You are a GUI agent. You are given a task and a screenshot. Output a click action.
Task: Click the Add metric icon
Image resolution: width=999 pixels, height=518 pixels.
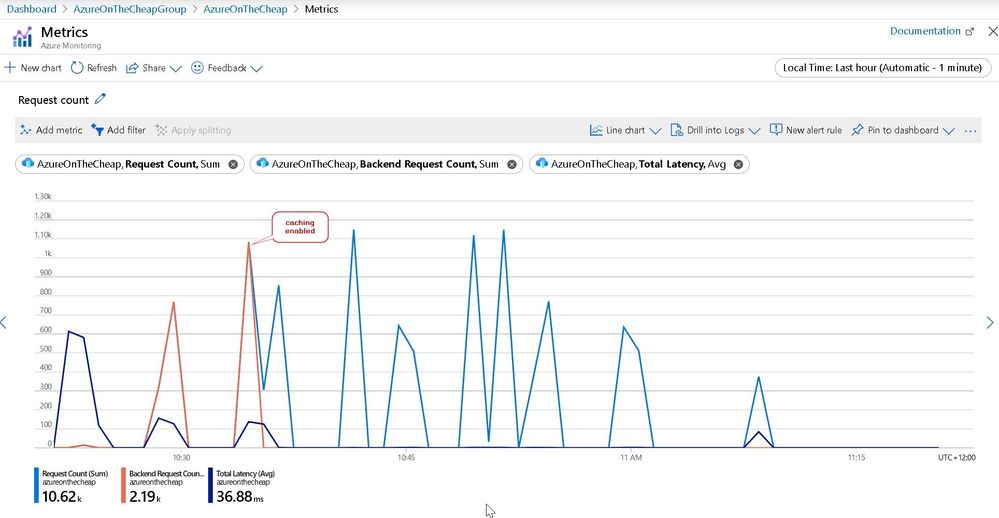coord(25,130)
